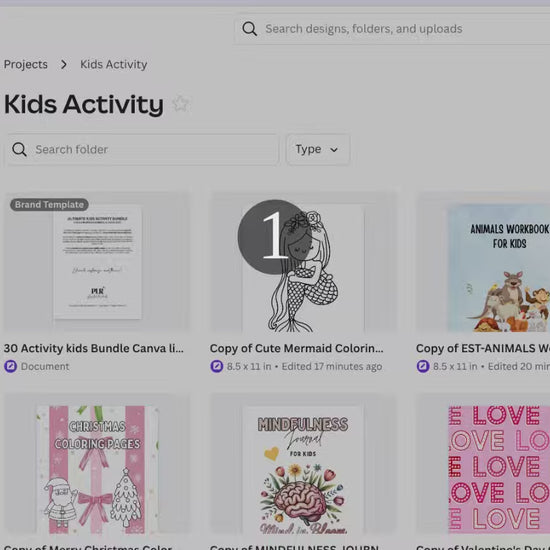Click the design icon beside Document label
Screen dimensions: 550x550
[11, 366]
